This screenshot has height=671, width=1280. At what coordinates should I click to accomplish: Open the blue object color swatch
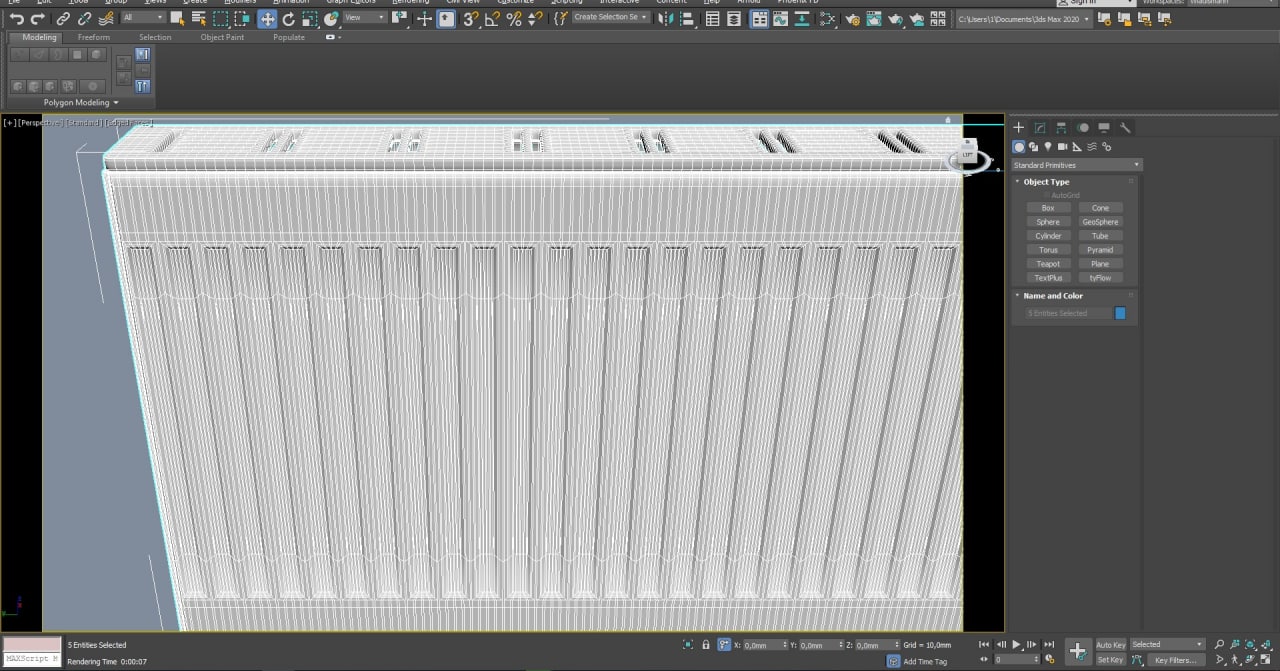(1120, 313)
